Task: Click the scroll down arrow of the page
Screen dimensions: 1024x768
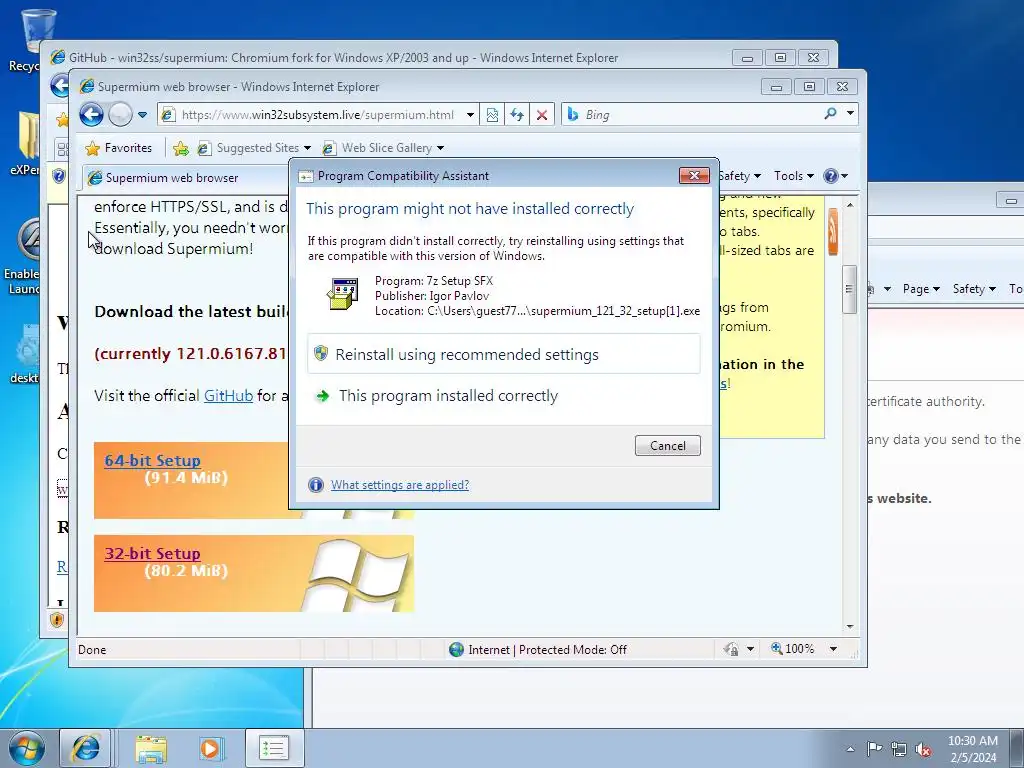Action: 850,626
